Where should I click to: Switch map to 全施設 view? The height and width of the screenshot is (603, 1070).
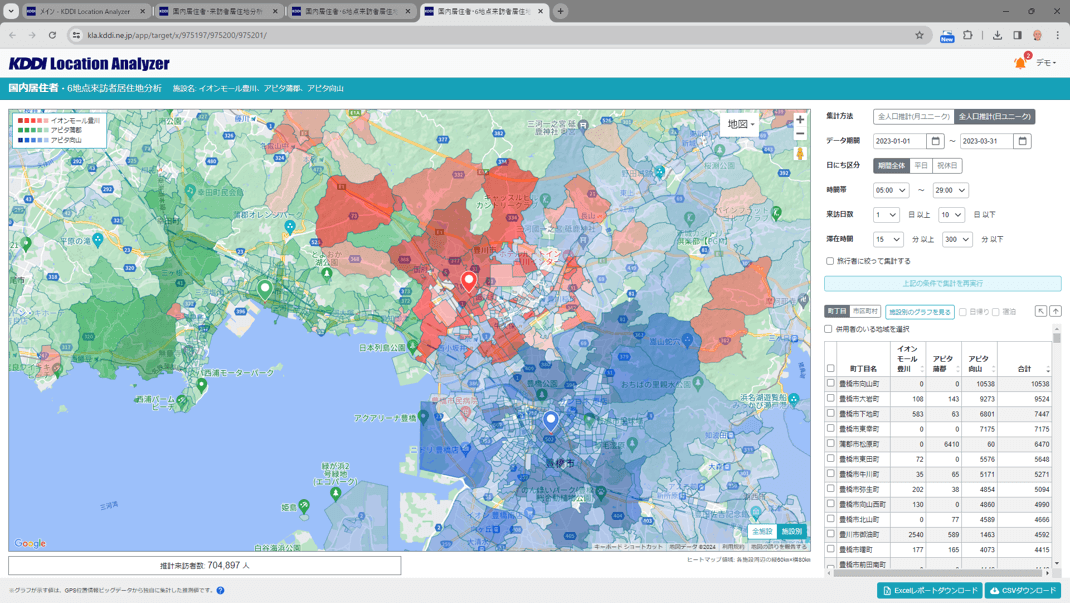(762, 531)
